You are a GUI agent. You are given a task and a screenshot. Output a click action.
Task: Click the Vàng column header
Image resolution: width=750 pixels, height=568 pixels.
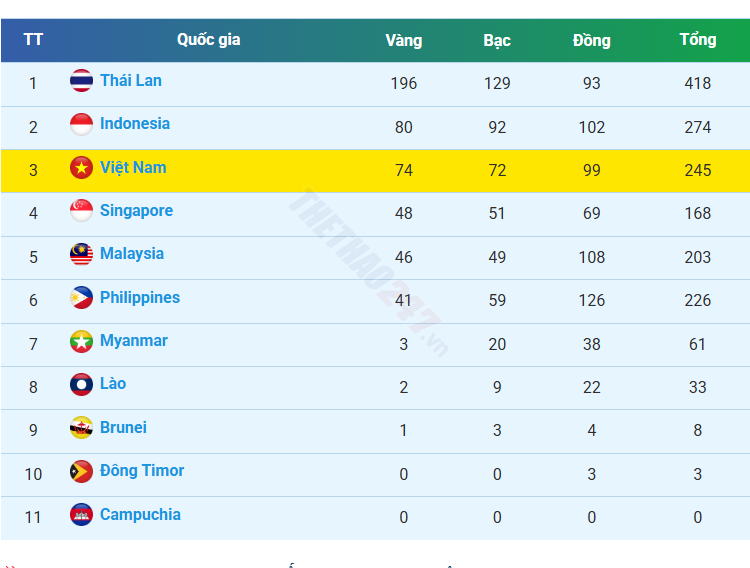404,40
